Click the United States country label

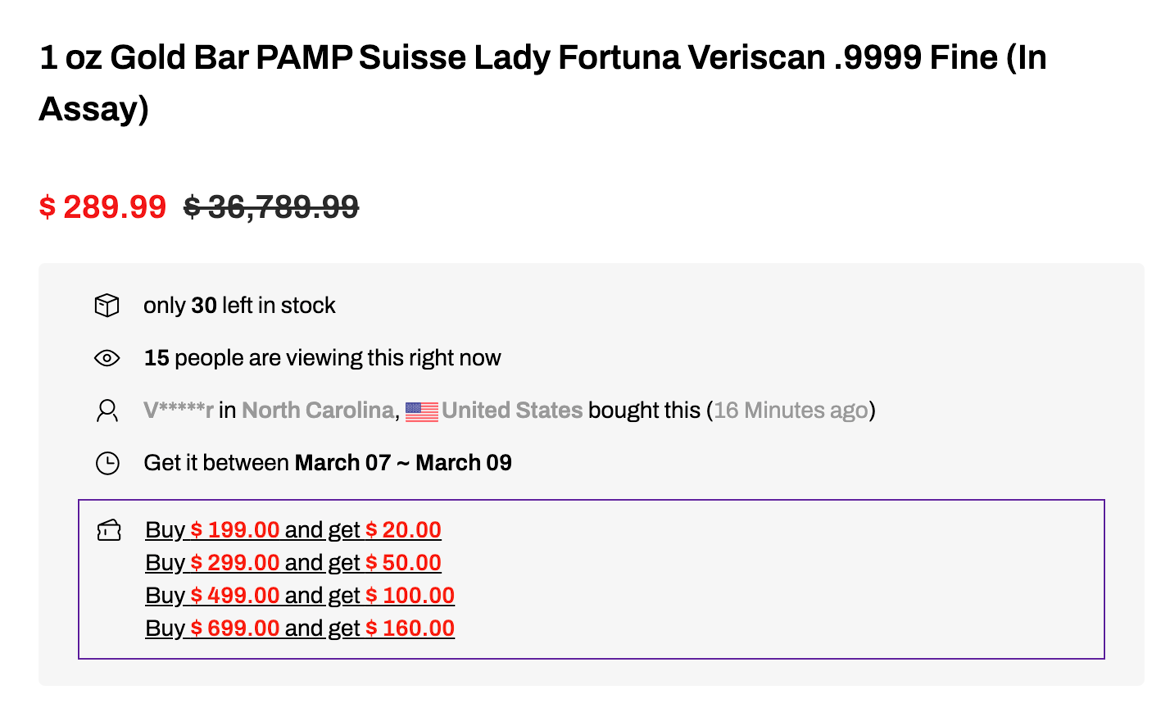pos(512,410)
